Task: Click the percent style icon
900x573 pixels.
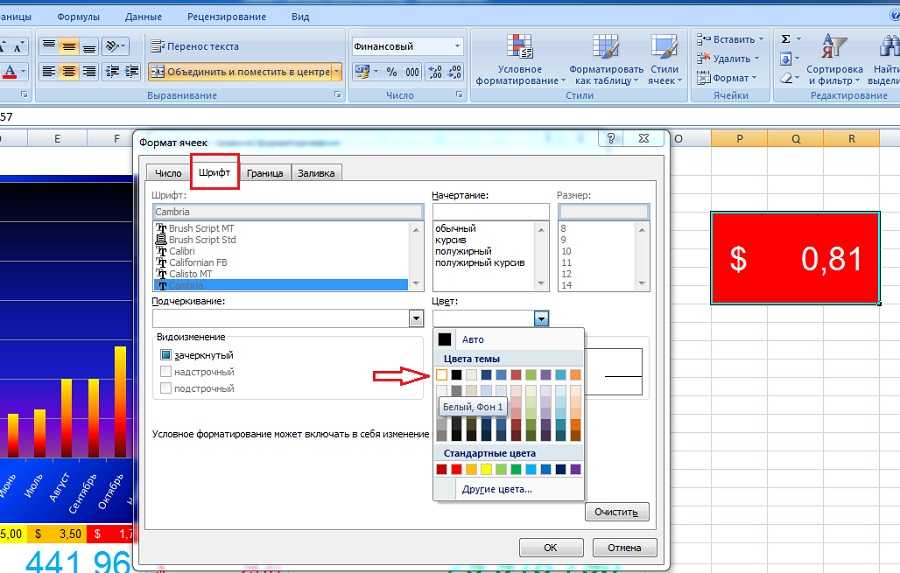Action: [x=391, y=72]
